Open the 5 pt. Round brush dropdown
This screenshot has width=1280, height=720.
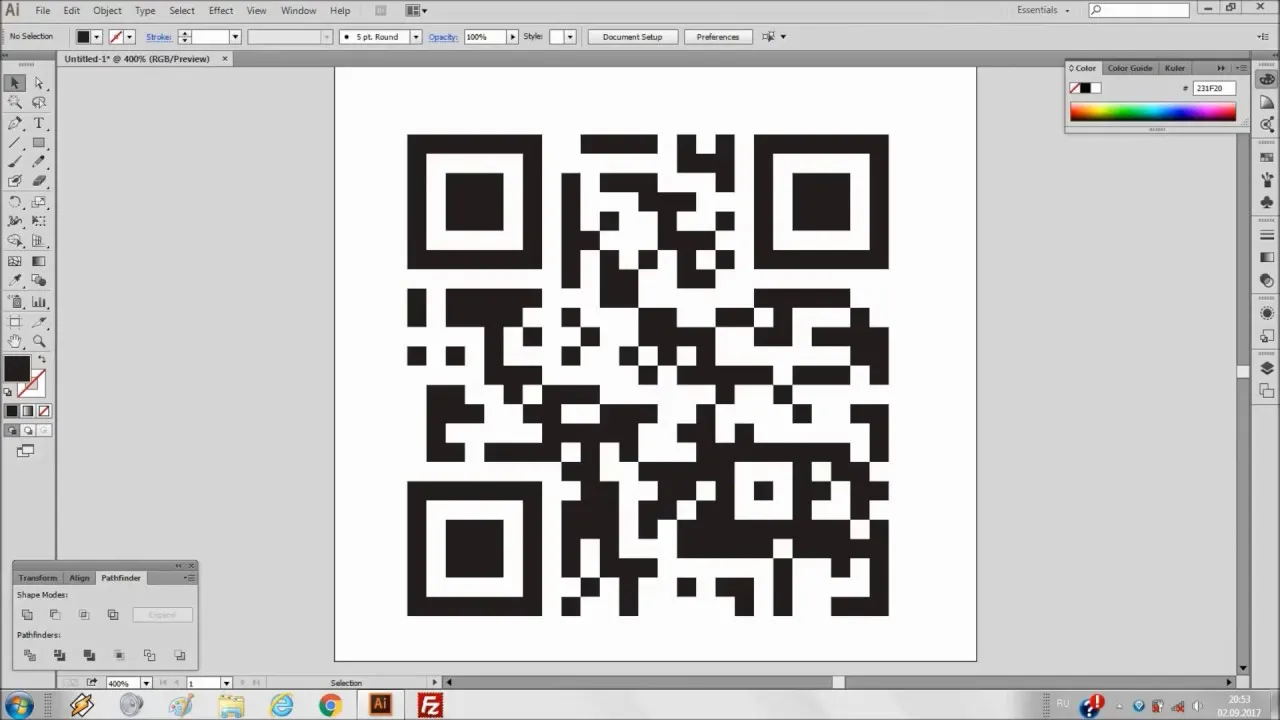click(416, 37)
